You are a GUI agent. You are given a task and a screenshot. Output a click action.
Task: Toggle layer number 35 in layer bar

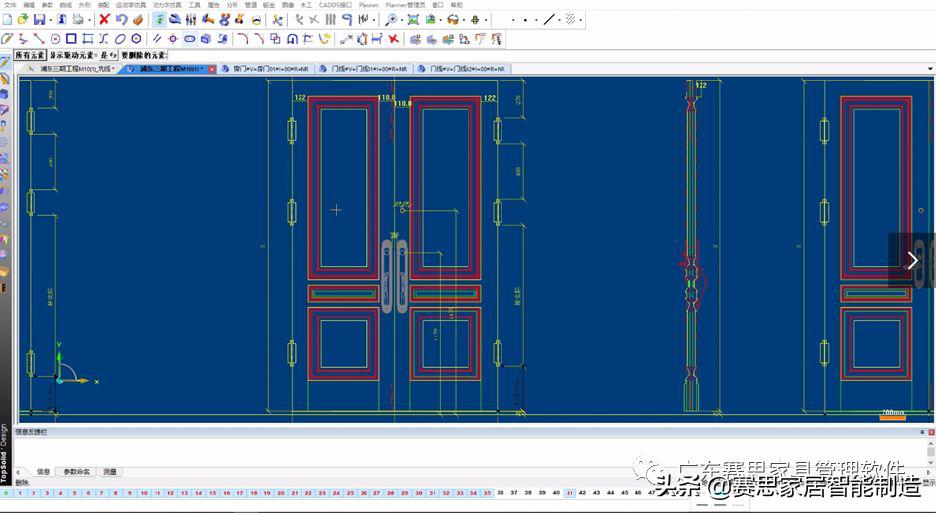click(486, 493)
